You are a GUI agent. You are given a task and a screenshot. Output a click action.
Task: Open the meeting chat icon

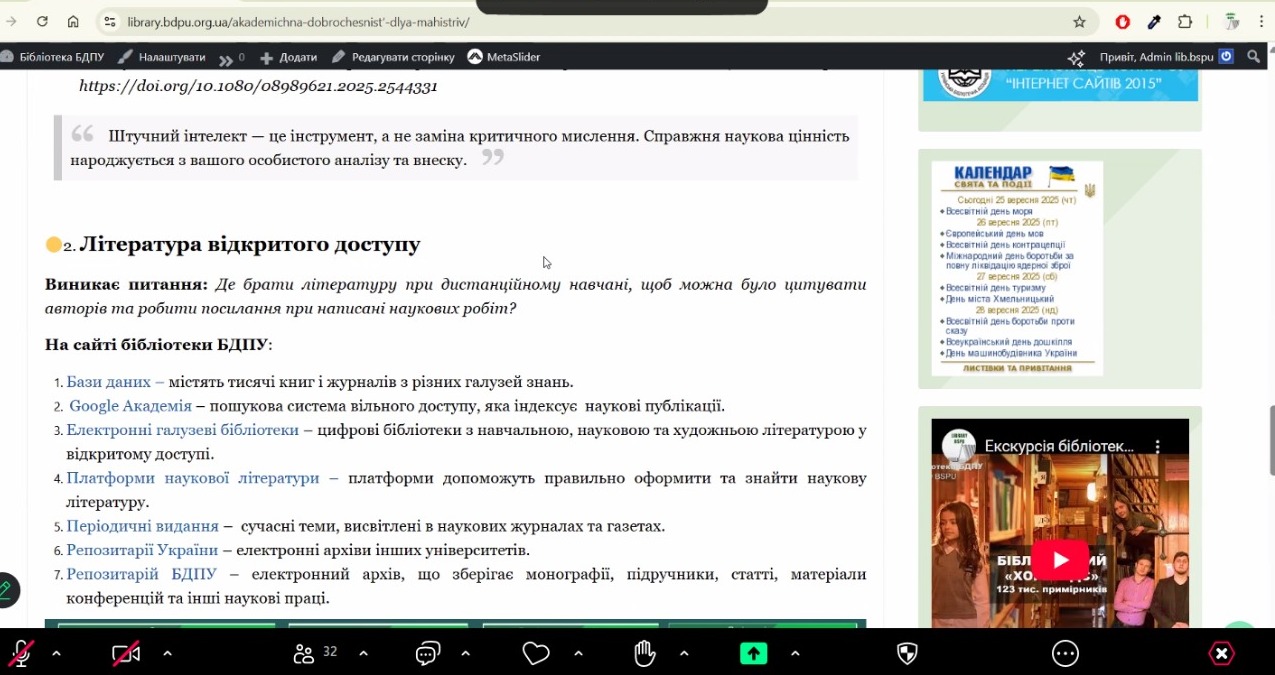(x=428, y=653)
